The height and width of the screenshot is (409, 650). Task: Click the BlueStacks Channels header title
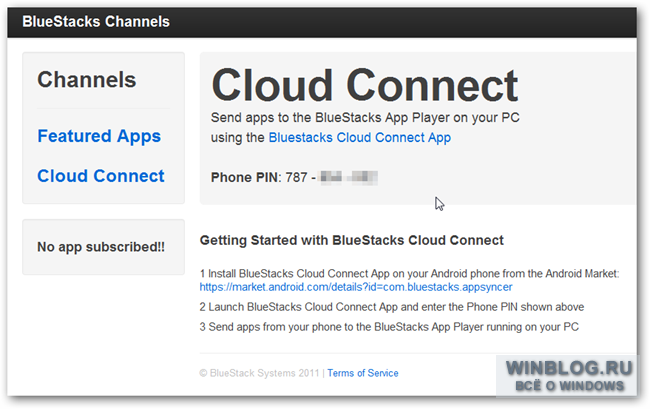[x=96, y=22]
